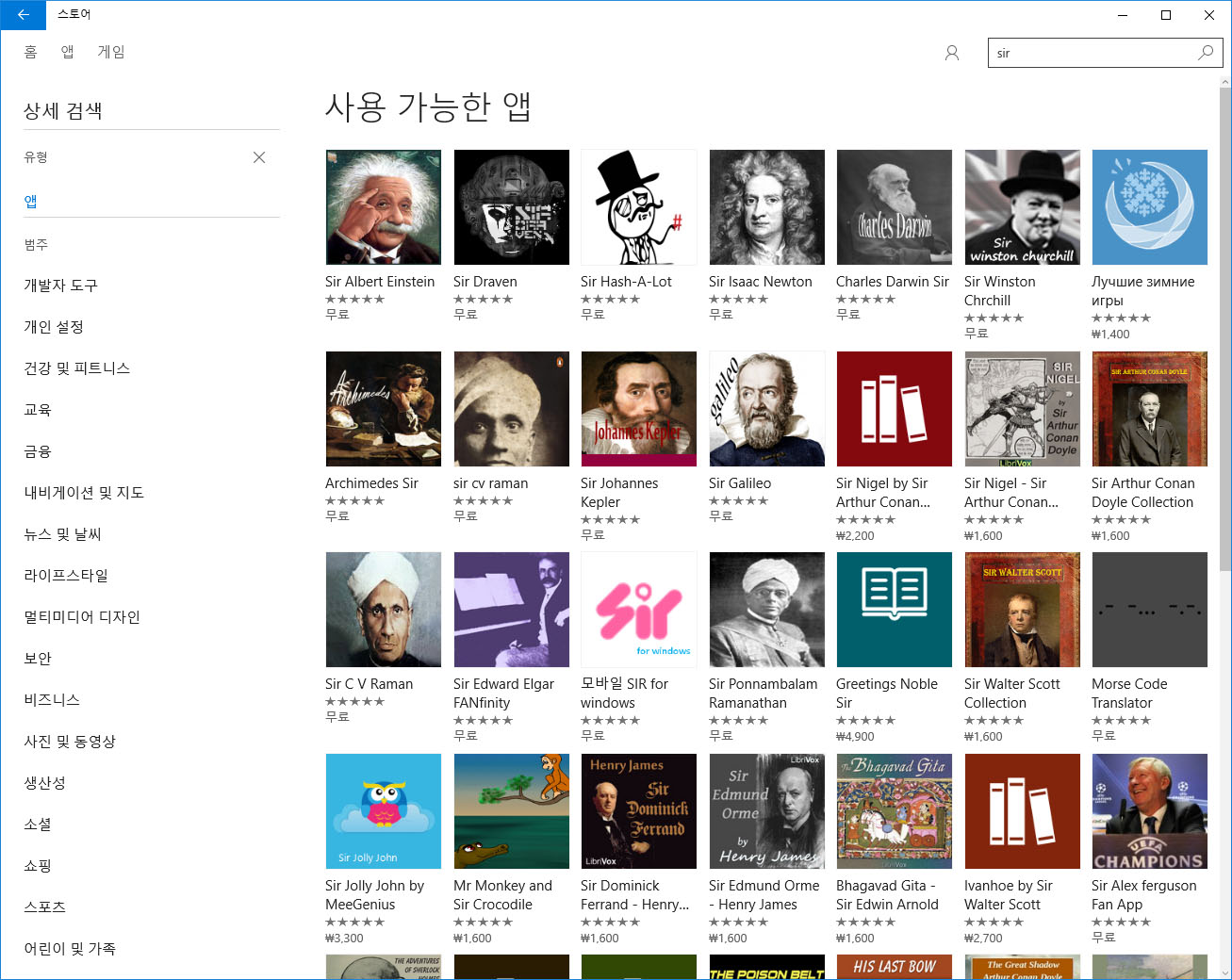
Task: Open 모바일 SIR for windows app icon
Action: 638,610
